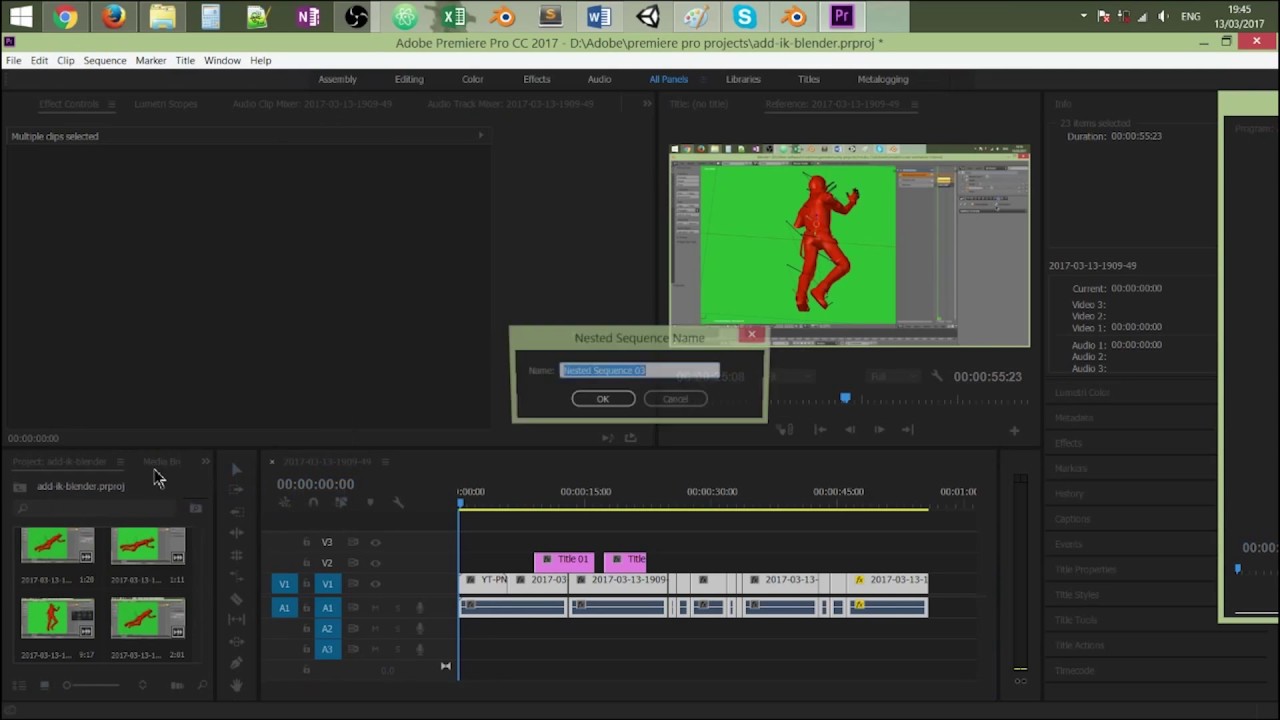
Task: Toggle V2 track output eye
Action: click(375, 563)
